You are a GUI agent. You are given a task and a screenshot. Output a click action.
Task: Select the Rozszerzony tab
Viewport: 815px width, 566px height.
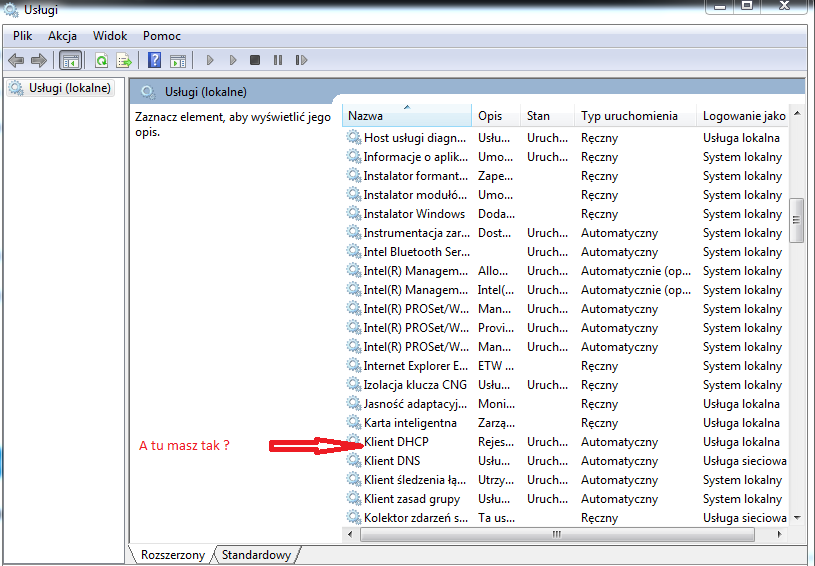[173, 555]
